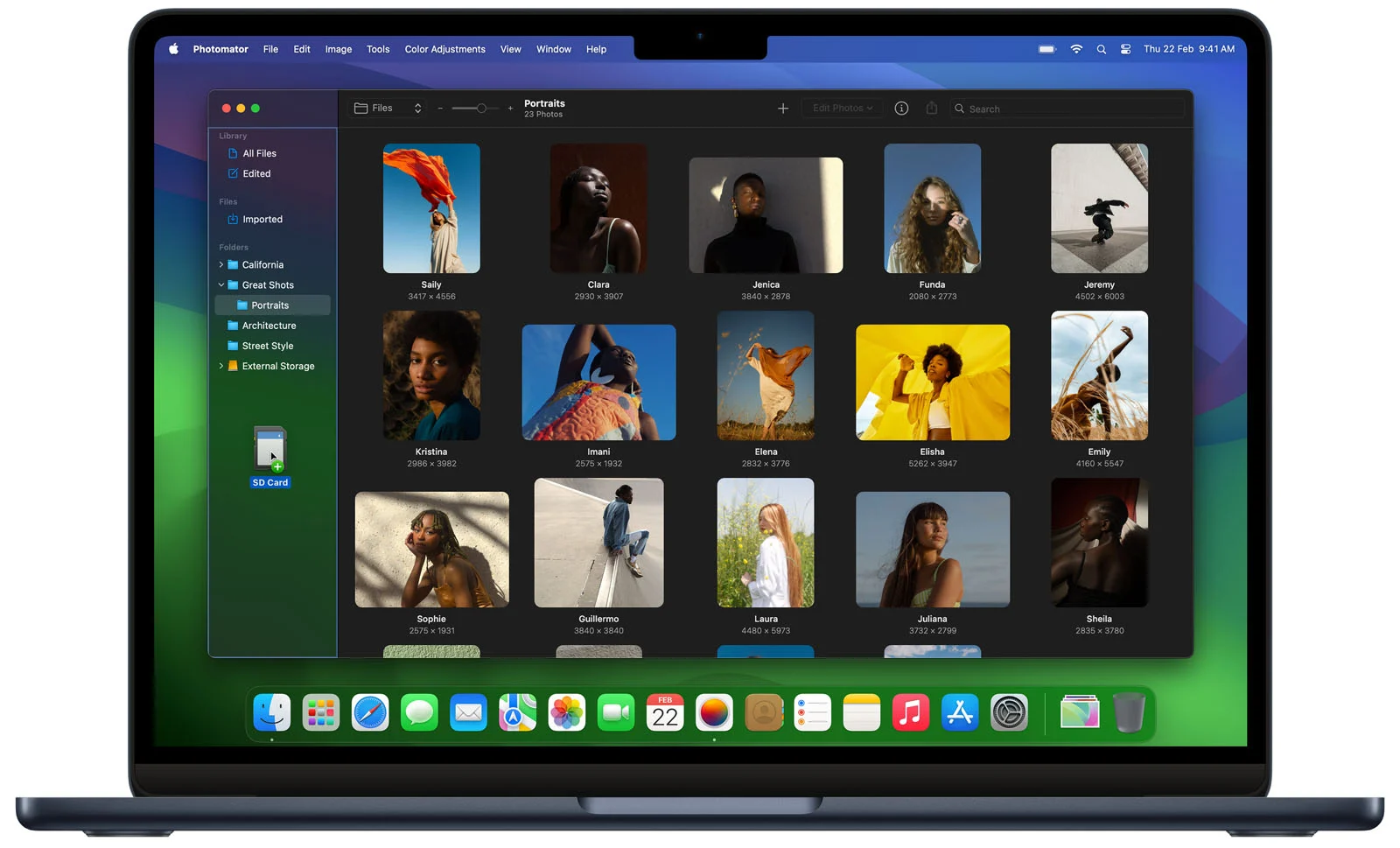Image resolution: width=1400 pixels, height=848 pixels.
Task: Open the info inspector icon
Action: click(x=901, y=109)
